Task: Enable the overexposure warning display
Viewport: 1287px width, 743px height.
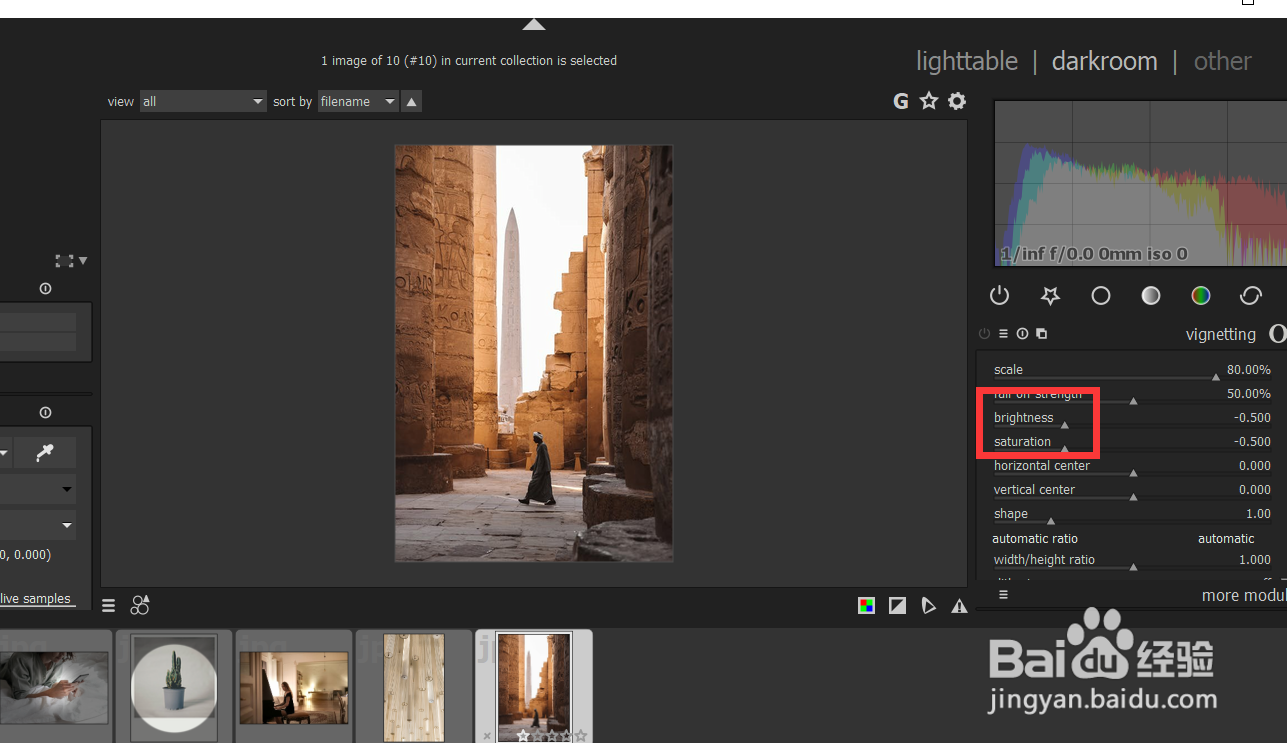Action: pos(897,605)
